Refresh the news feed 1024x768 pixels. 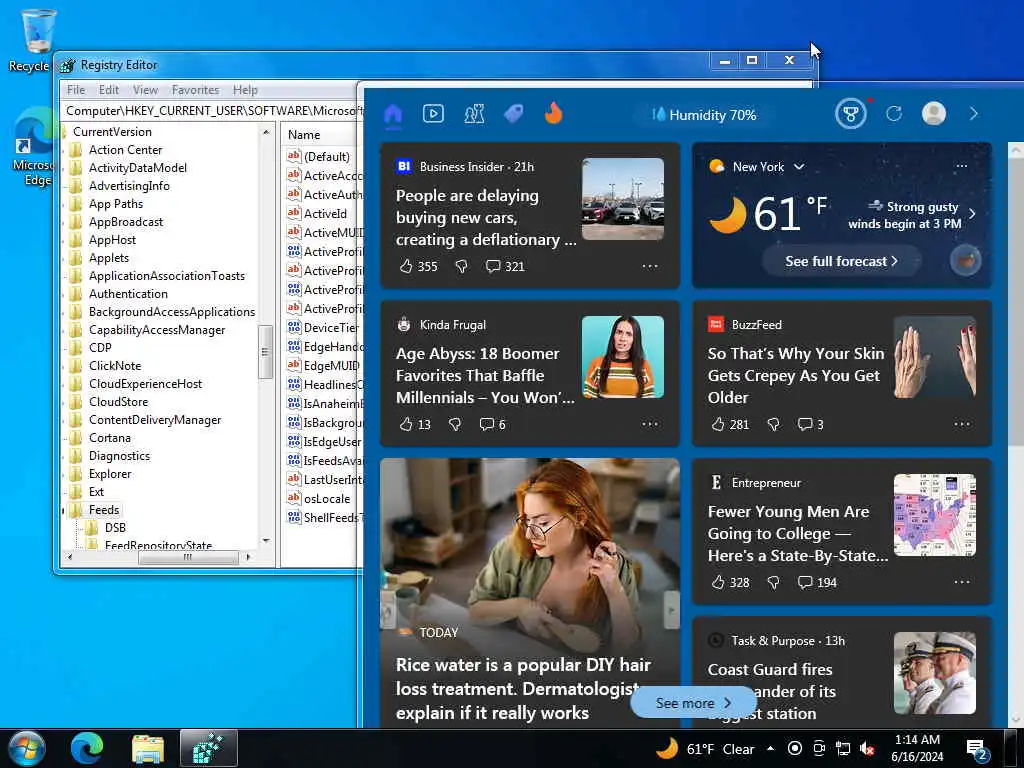pos(893,114)
